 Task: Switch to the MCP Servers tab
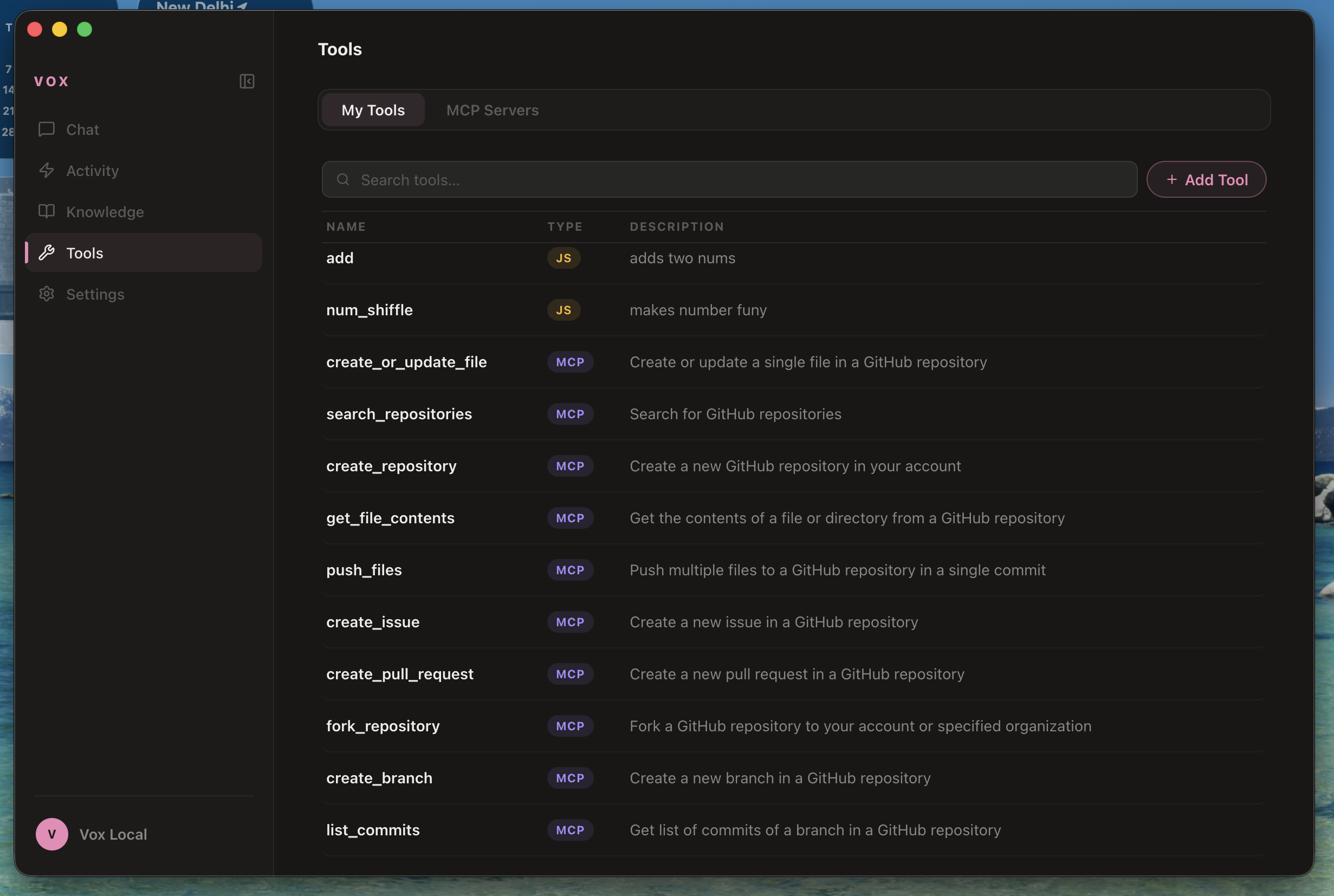tap(492, 110)
